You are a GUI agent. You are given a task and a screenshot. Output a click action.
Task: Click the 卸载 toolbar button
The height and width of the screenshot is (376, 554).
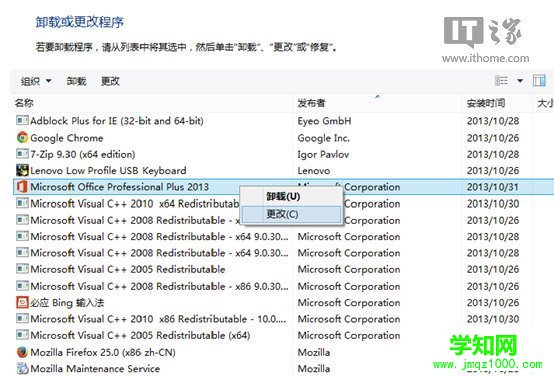[x=76, y=81]
